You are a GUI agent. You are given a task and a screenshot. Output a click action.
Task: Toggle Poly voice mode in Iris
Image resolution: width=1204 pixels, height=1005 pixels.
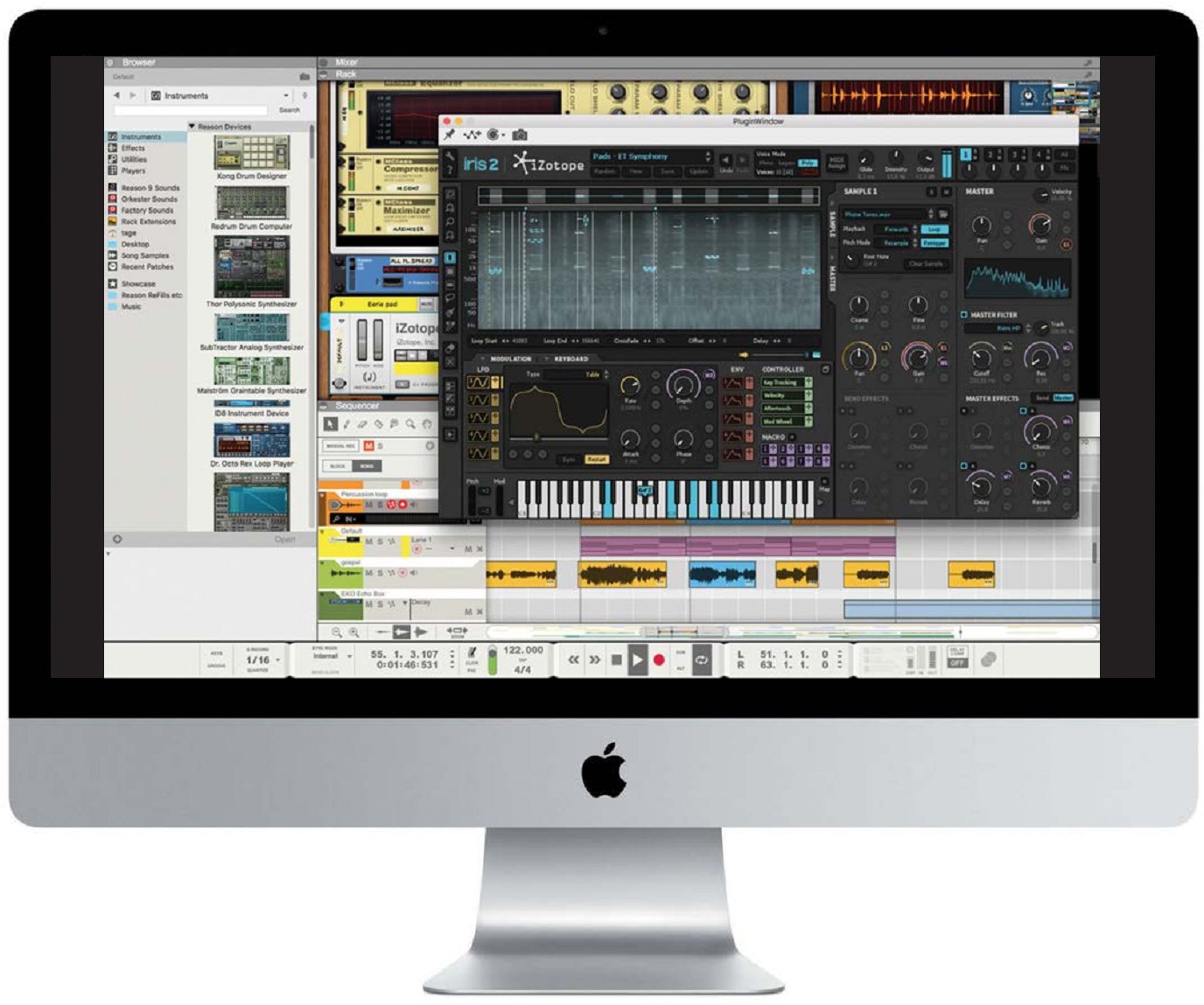pyautogui.click(x=808, y=163)
